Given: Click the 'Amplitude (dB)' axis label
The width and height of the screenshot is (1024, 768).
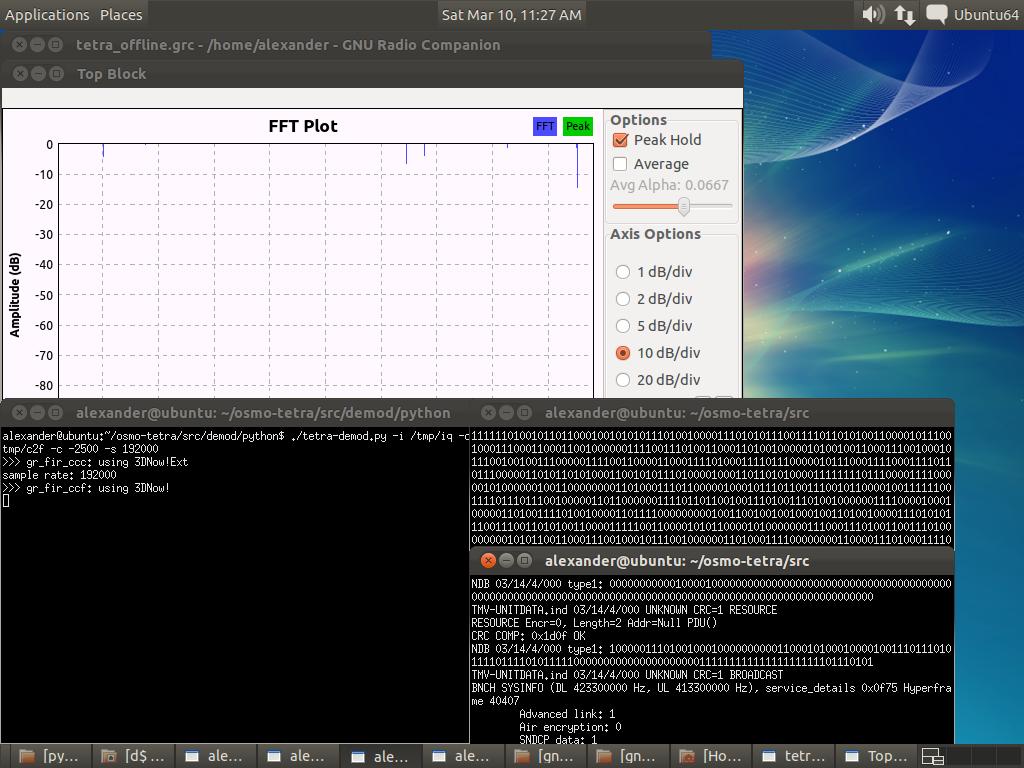Looking at the screenshot, I should (15, 295).
